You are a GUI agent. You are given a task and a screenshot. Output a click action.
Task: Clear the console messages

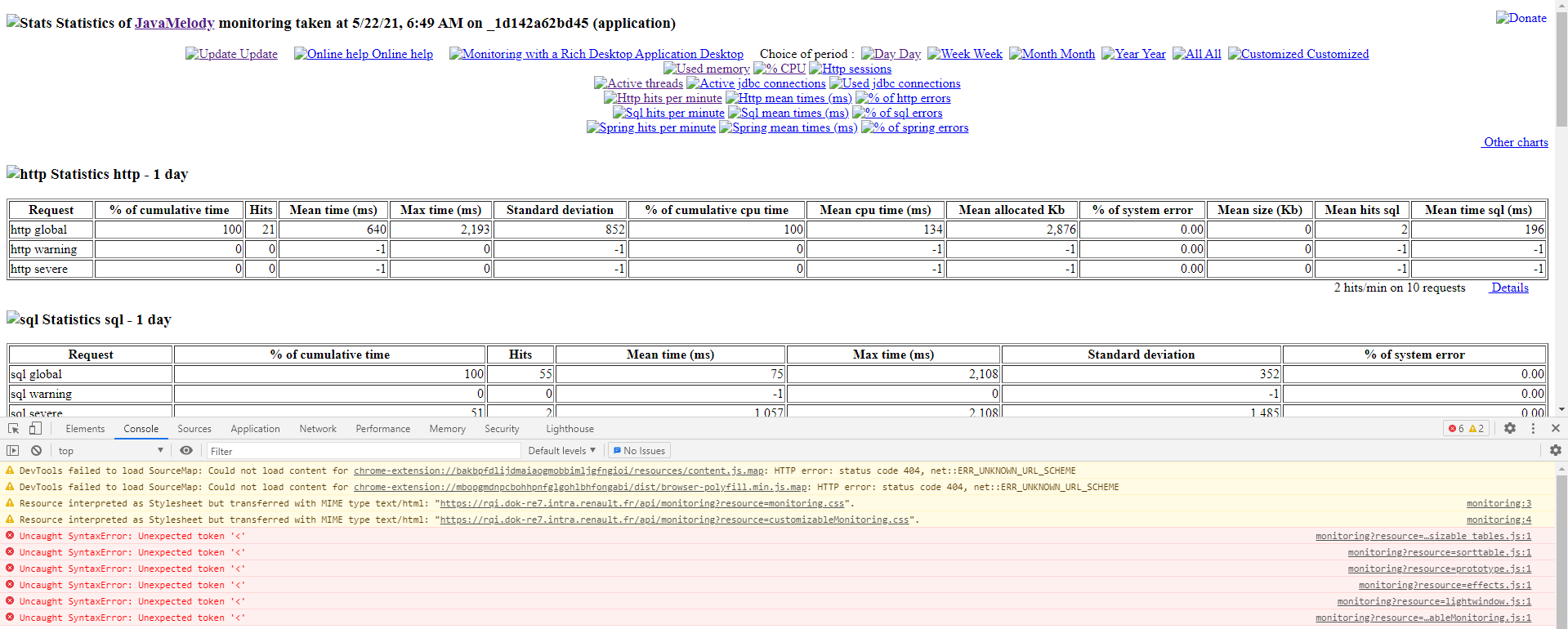[36, 450]
